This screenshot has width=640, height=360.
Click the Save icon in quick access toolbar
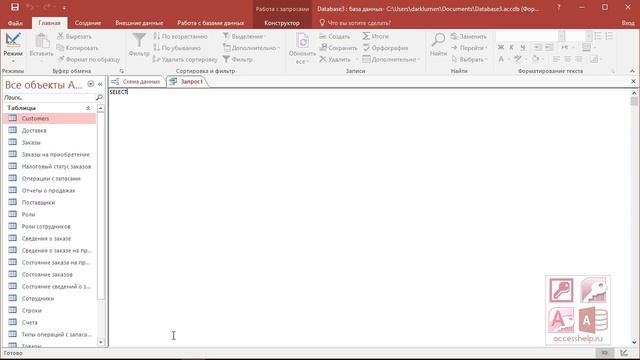click(15, 7)
